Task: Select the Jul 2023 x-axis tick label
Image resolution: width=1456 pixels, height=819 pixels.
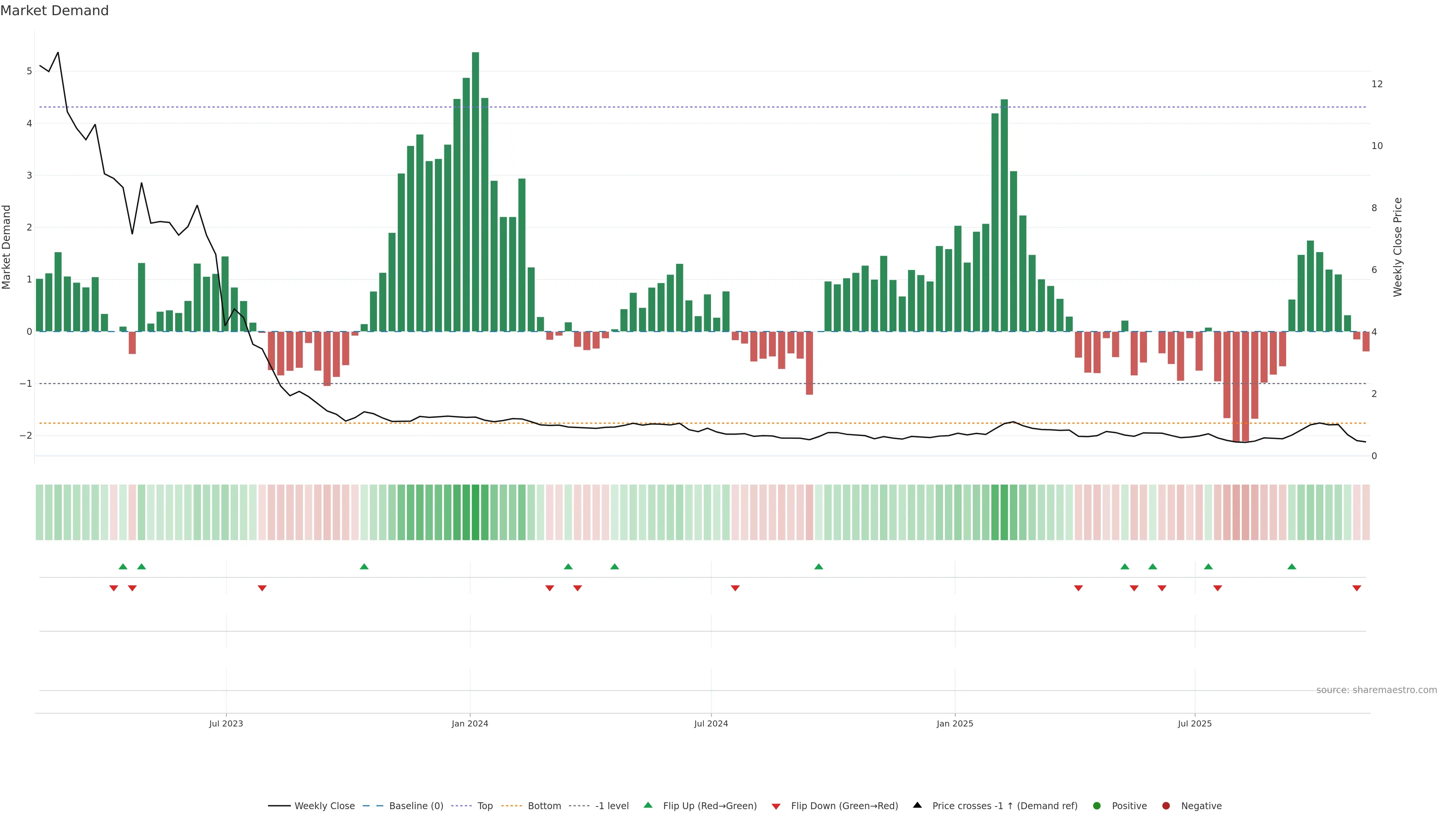Action: [226, 723]
